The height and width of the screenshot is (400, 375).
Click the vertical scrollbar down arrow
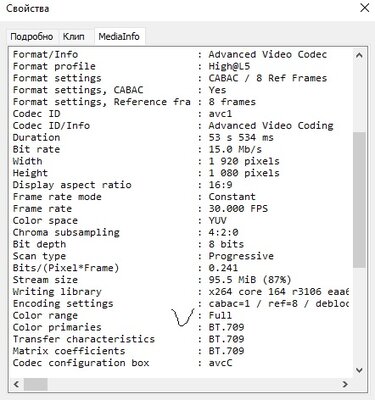coord(359,370)
